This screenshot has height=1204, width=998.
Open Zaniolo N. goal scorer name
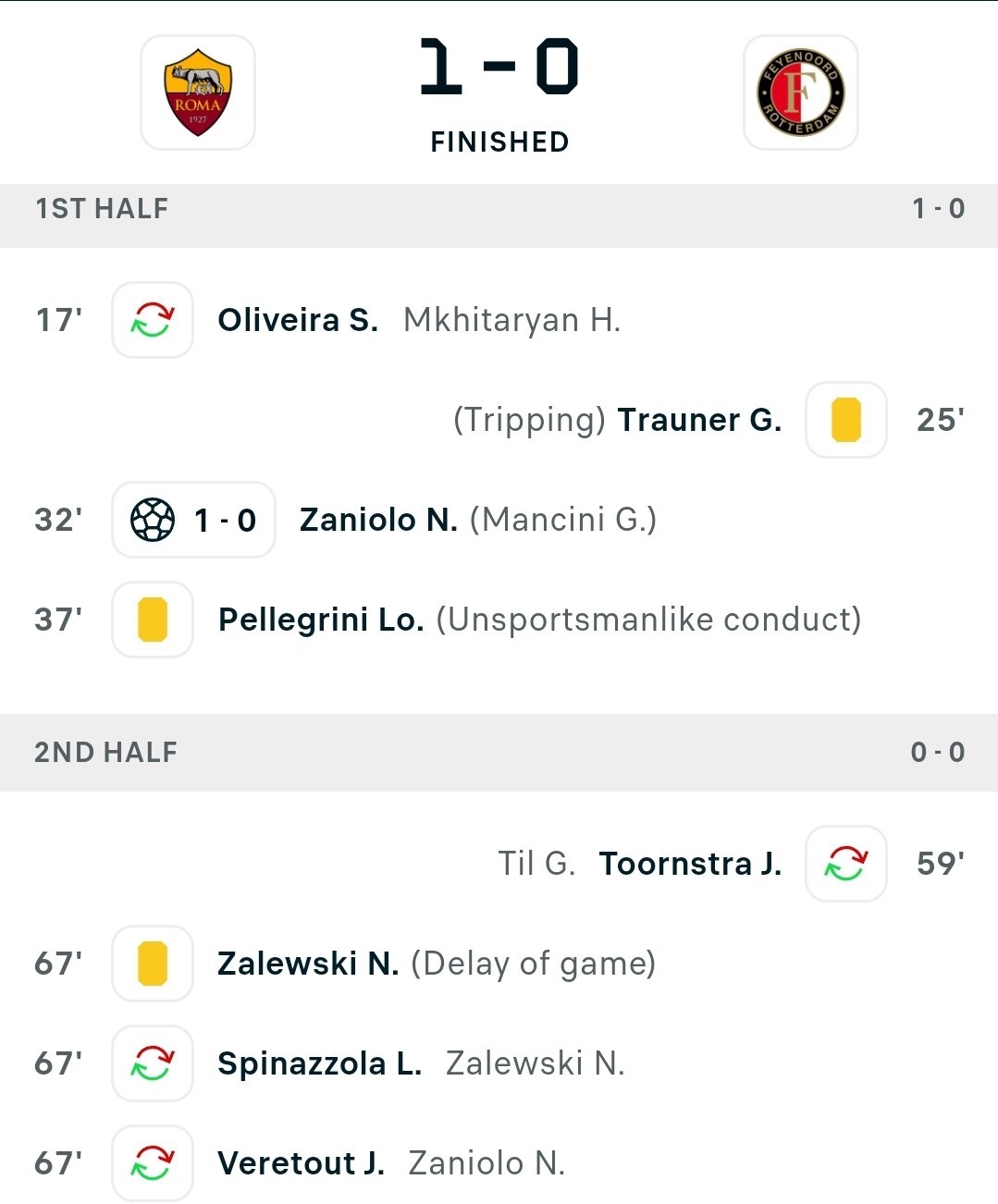pos(378,520)
